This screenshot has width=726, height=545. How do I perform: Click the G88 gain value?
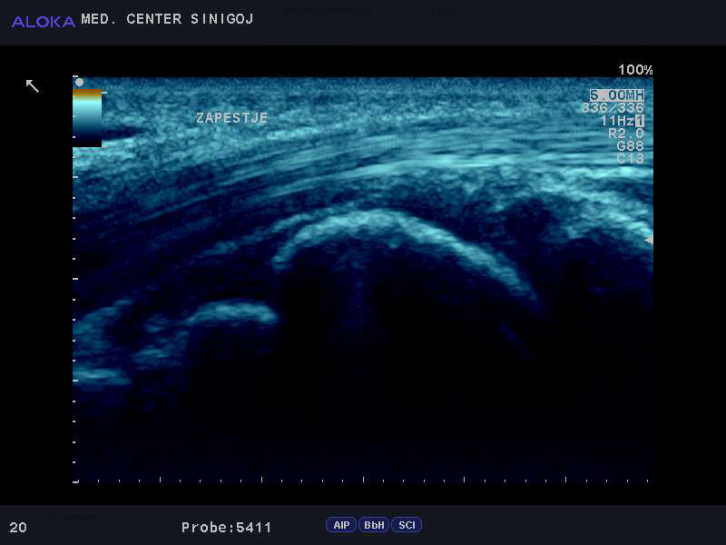tap(630, 146)
